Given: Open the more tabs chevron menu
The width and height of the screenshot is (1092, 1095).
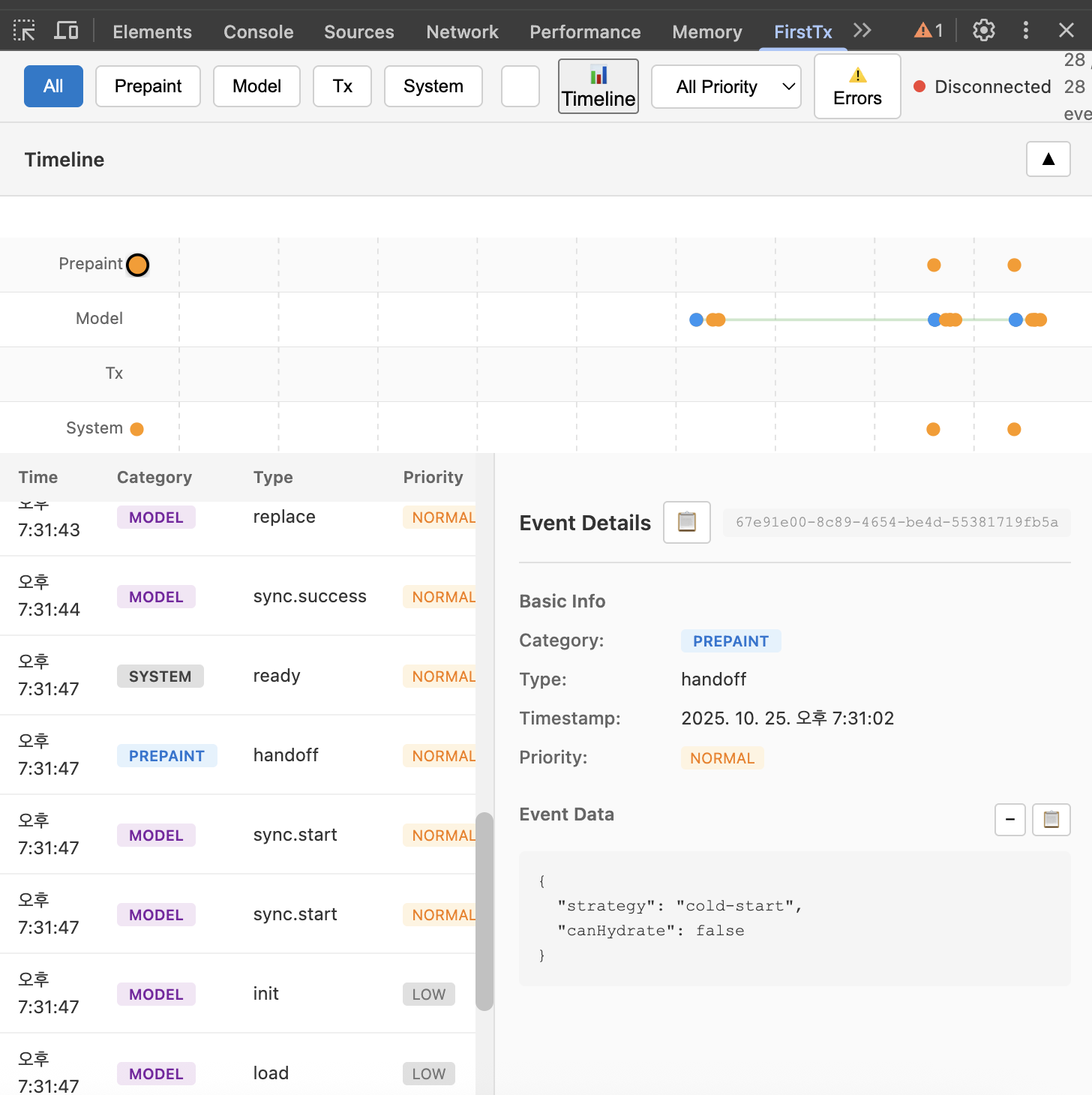Looking at the screenshot, I should [862, 31].
